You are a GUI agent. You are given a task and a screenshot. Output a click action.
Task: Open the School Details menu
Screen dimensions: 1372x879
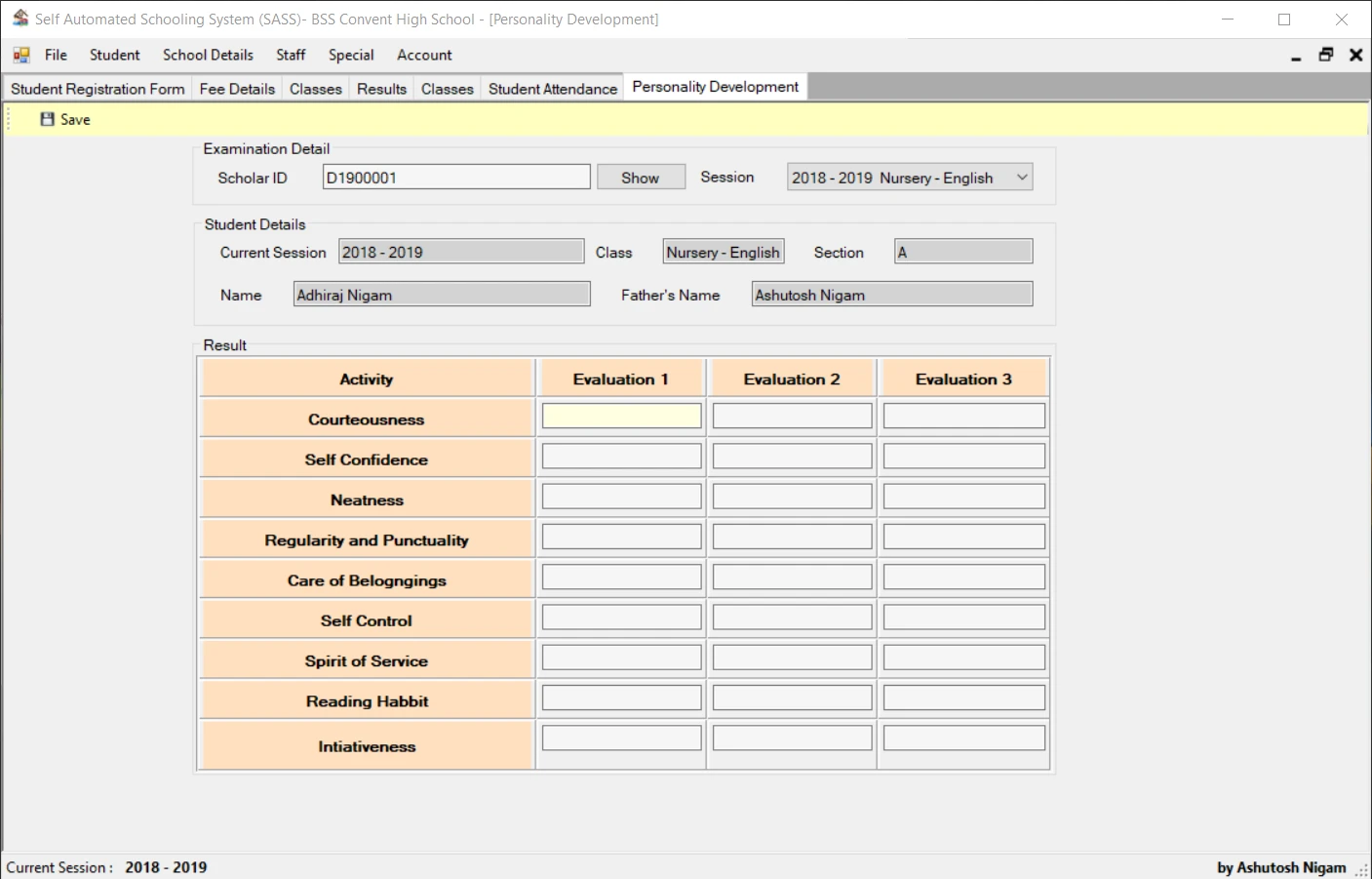[208, 55]
